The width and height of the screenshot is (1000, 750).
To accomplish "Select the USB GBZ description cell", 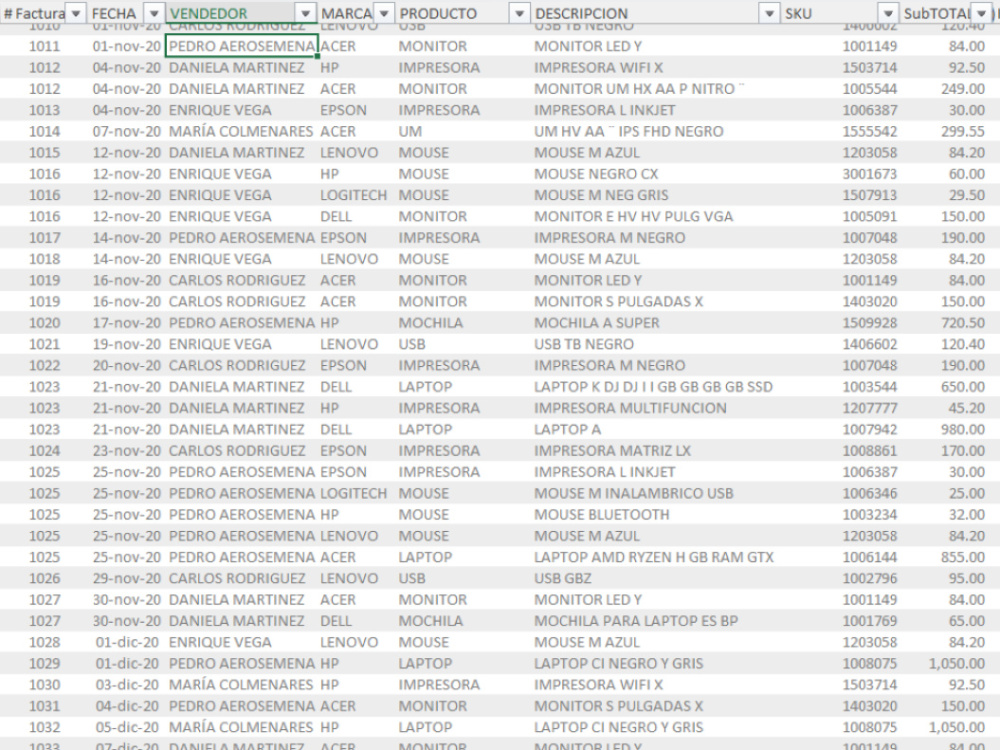I will point(562,578).
